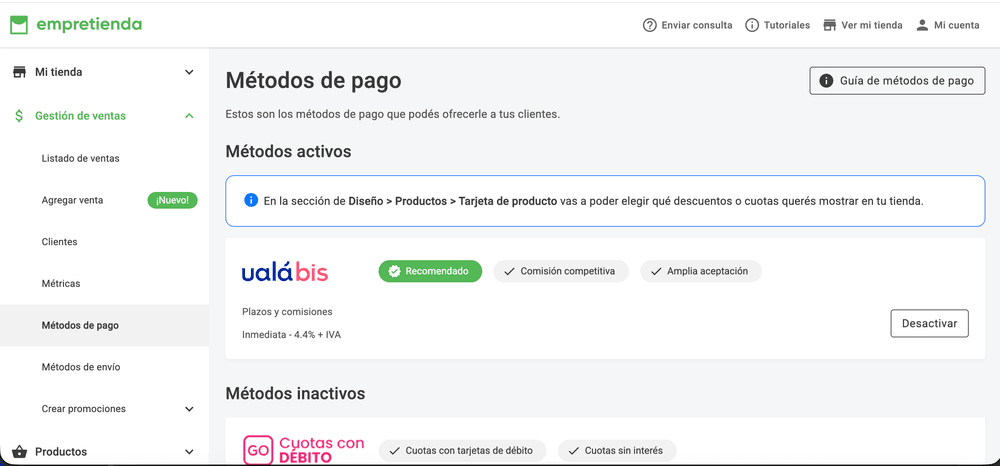Screen dimensions: 1000x466
Task: Click the ualá bis logo
Action: (285, 272)
